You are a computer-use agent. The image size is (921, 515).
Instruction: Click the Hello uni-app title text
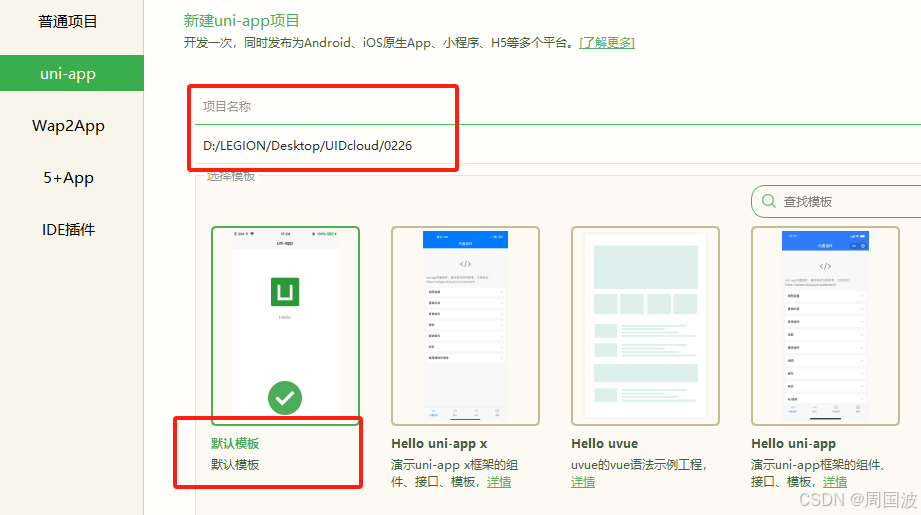tap(794, 443)
